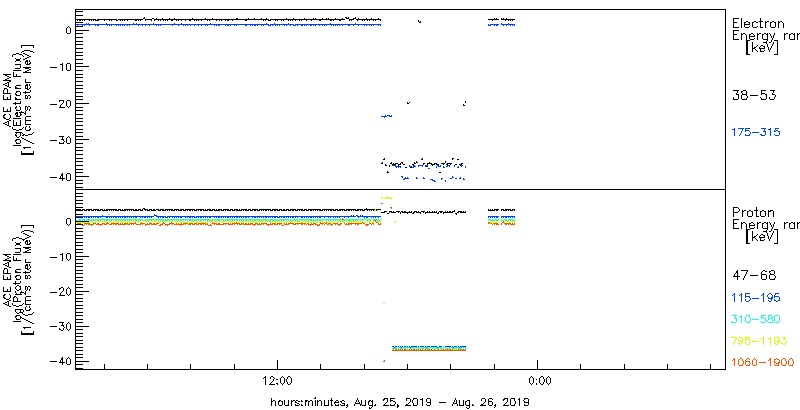This screenshot has width=800, height=410.
Task: Click the blue 115-195 proton energy label
Action: click(756, 298)
